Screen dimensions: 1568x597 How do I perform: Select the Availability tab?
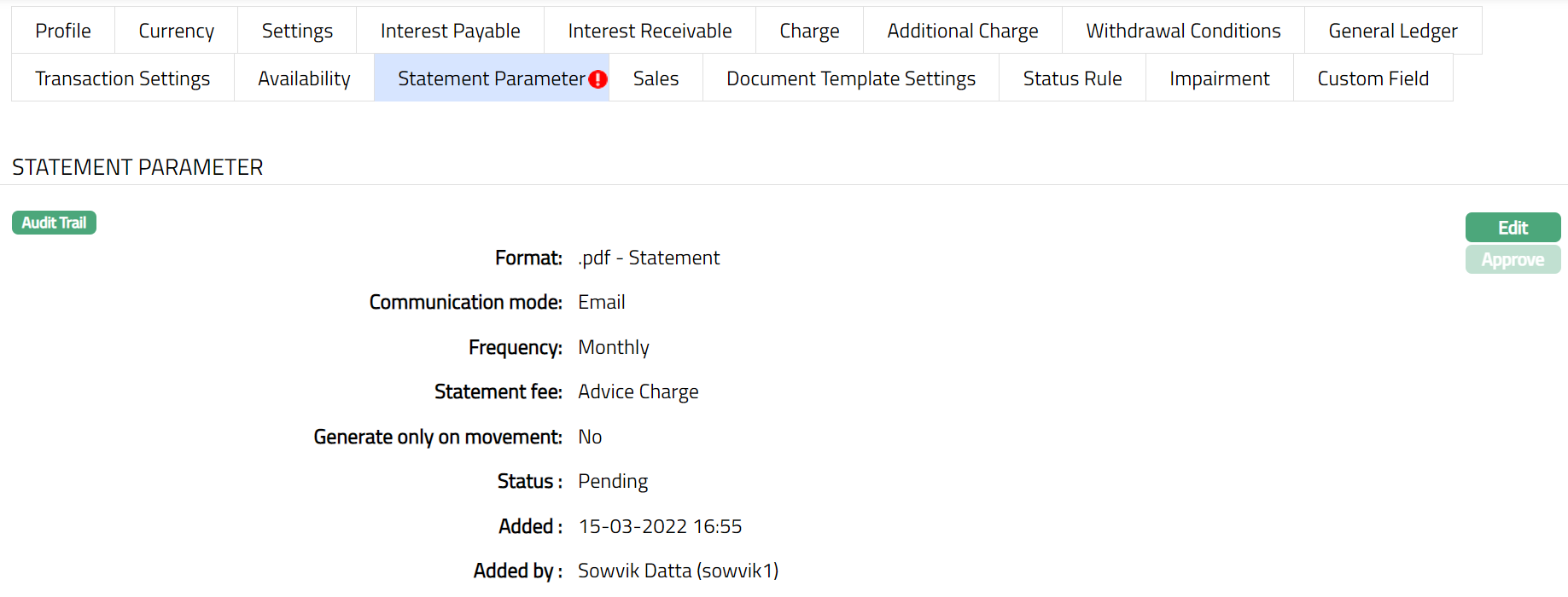click(x=304, y=78)
